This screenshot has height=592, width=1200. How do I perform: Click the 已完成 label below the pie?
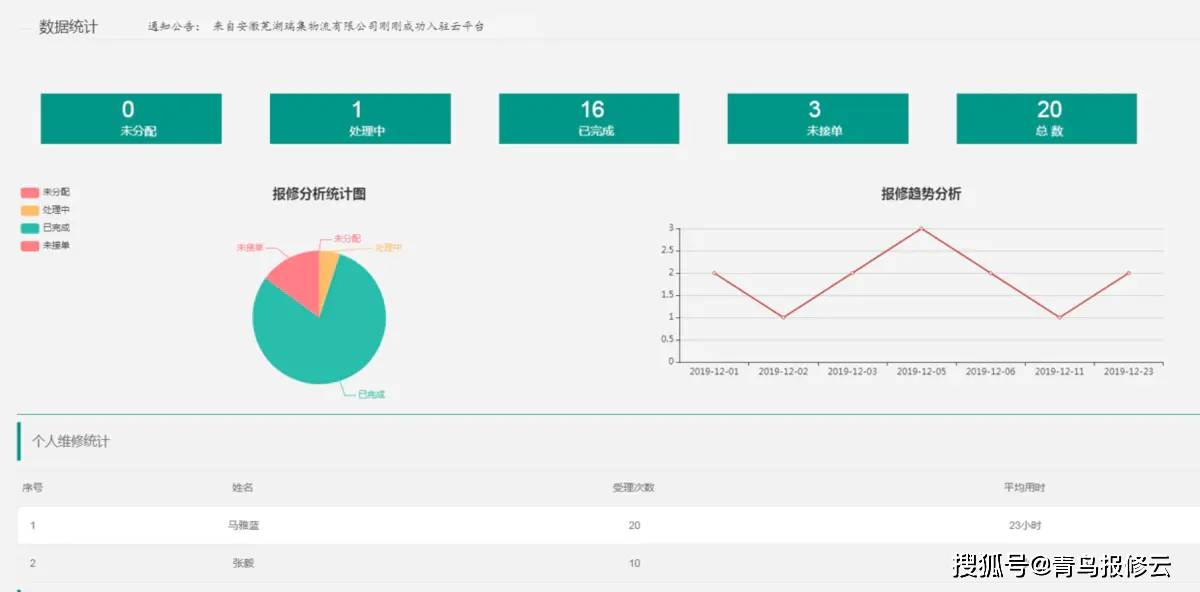point(371,394)
